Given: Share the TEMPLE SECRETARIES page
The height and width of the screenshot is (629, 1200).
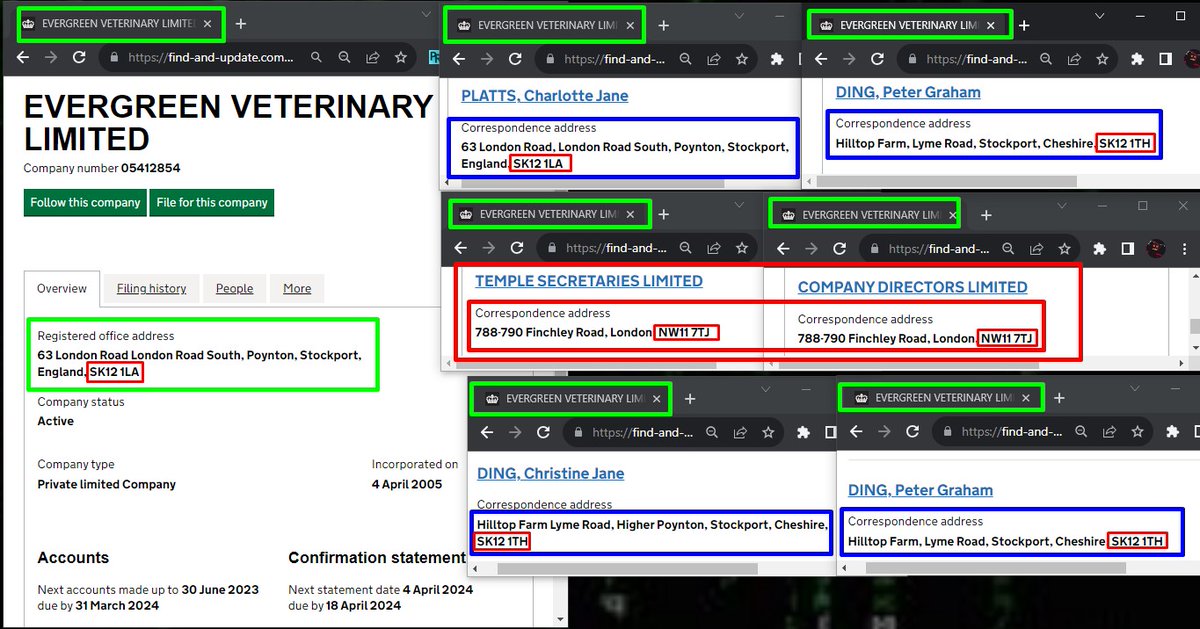Looking at the screenshot, I should point(716,248).
